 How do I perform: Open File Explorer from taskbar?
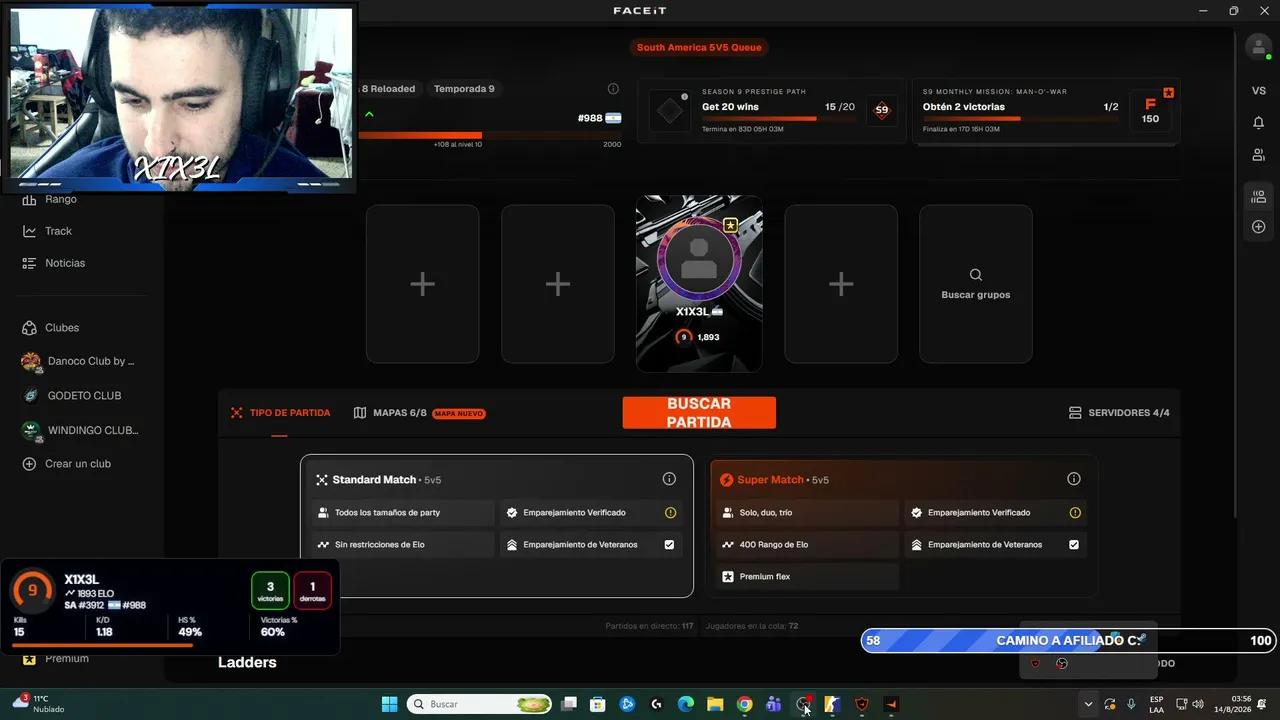click(x=715, y=704)
